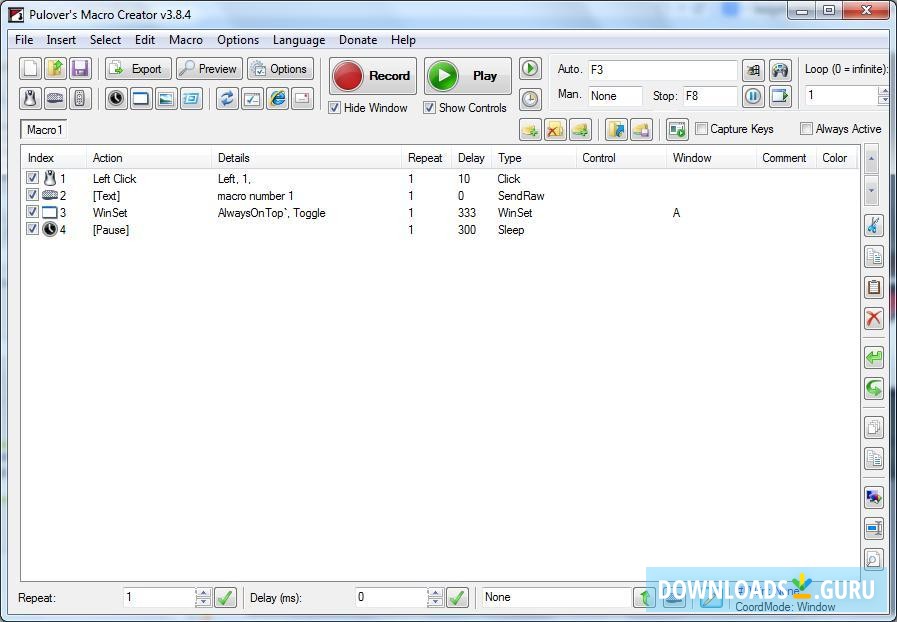
Task: Click the Internet Explorer web action icon
Action: click(277, 98)
